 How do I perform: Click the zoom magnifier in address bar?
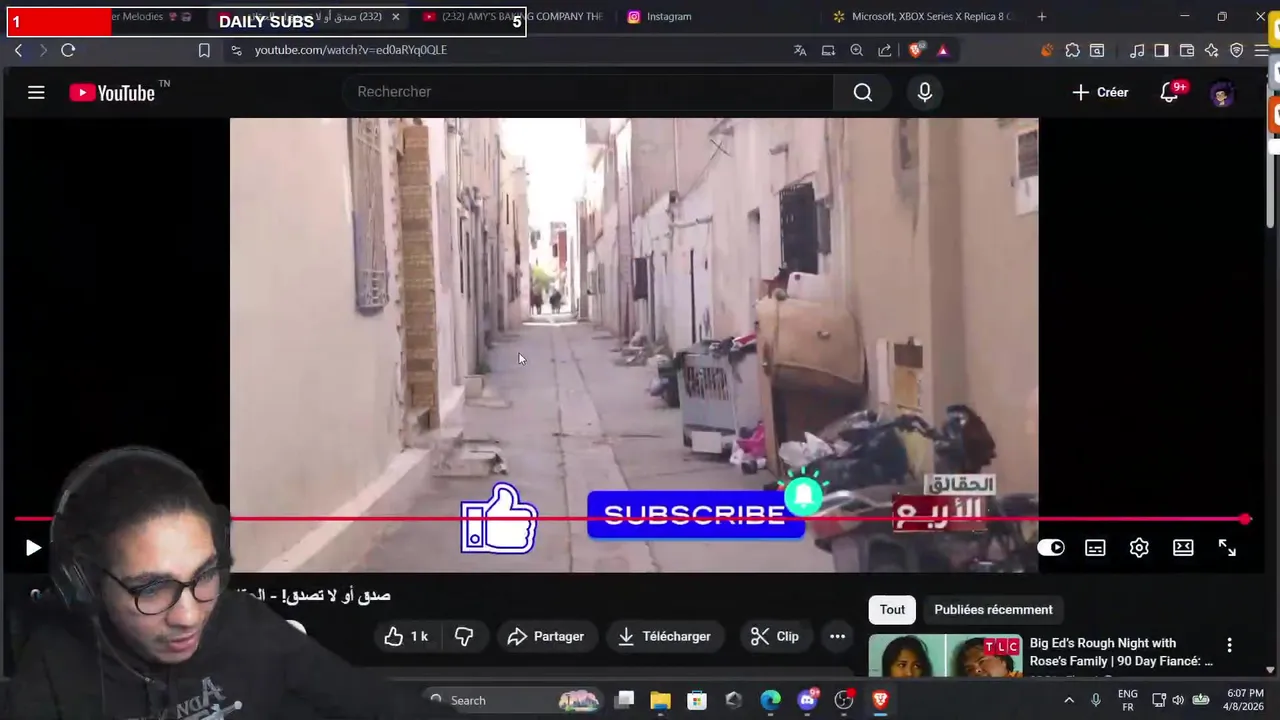(857, 50)
